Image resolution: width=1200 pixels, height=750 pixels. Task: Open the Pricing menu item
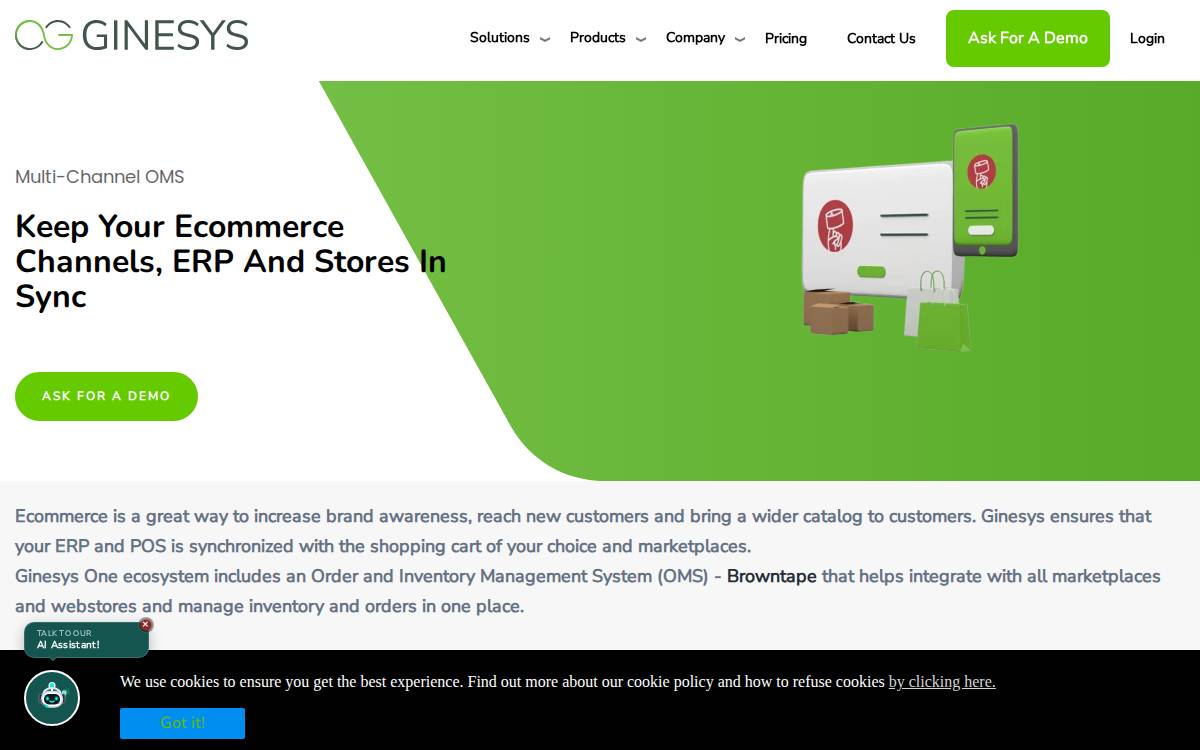[x=786, y=38]
